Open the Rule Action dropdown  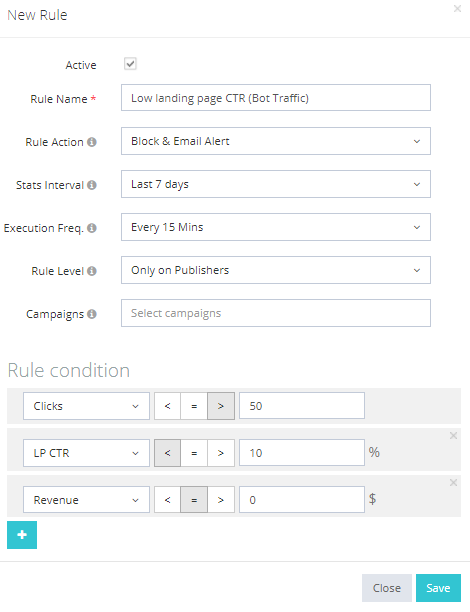coord(276,141)
